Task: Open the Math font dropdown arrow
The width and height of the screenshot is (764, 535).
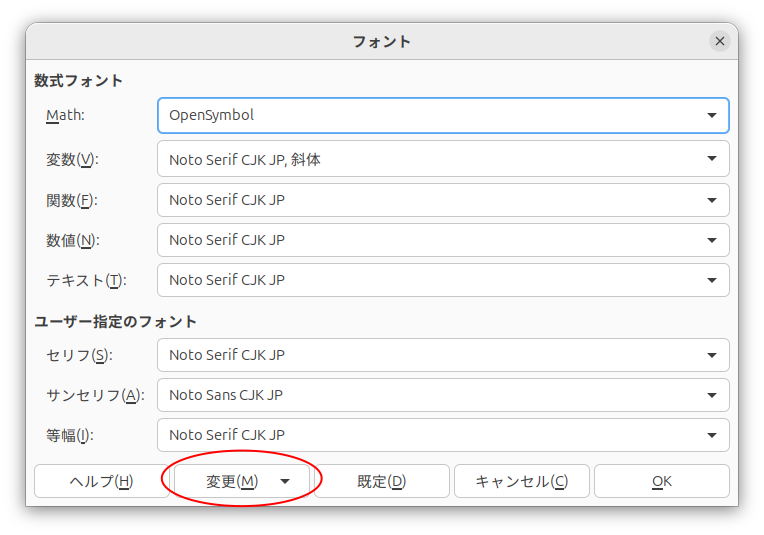Action: pos(711,115)
